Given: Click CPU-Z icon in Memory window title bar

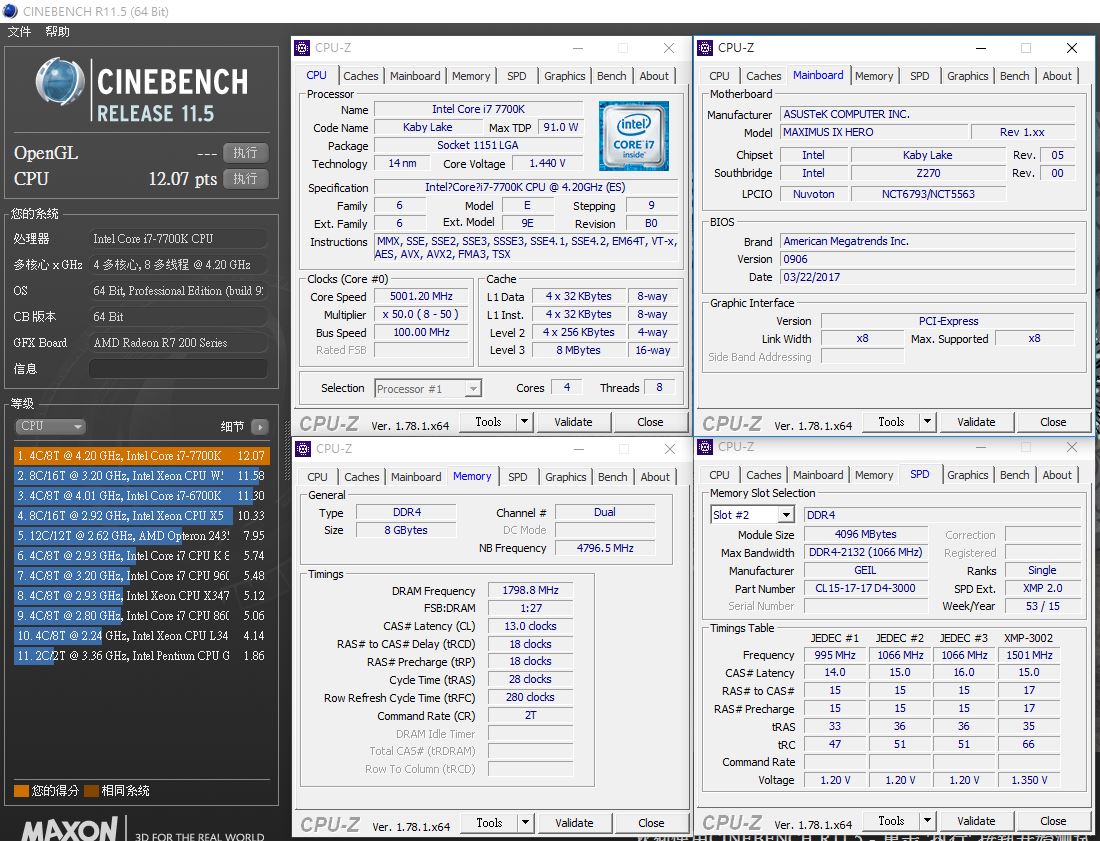Looking at the screenshot, I should (303, 448).
